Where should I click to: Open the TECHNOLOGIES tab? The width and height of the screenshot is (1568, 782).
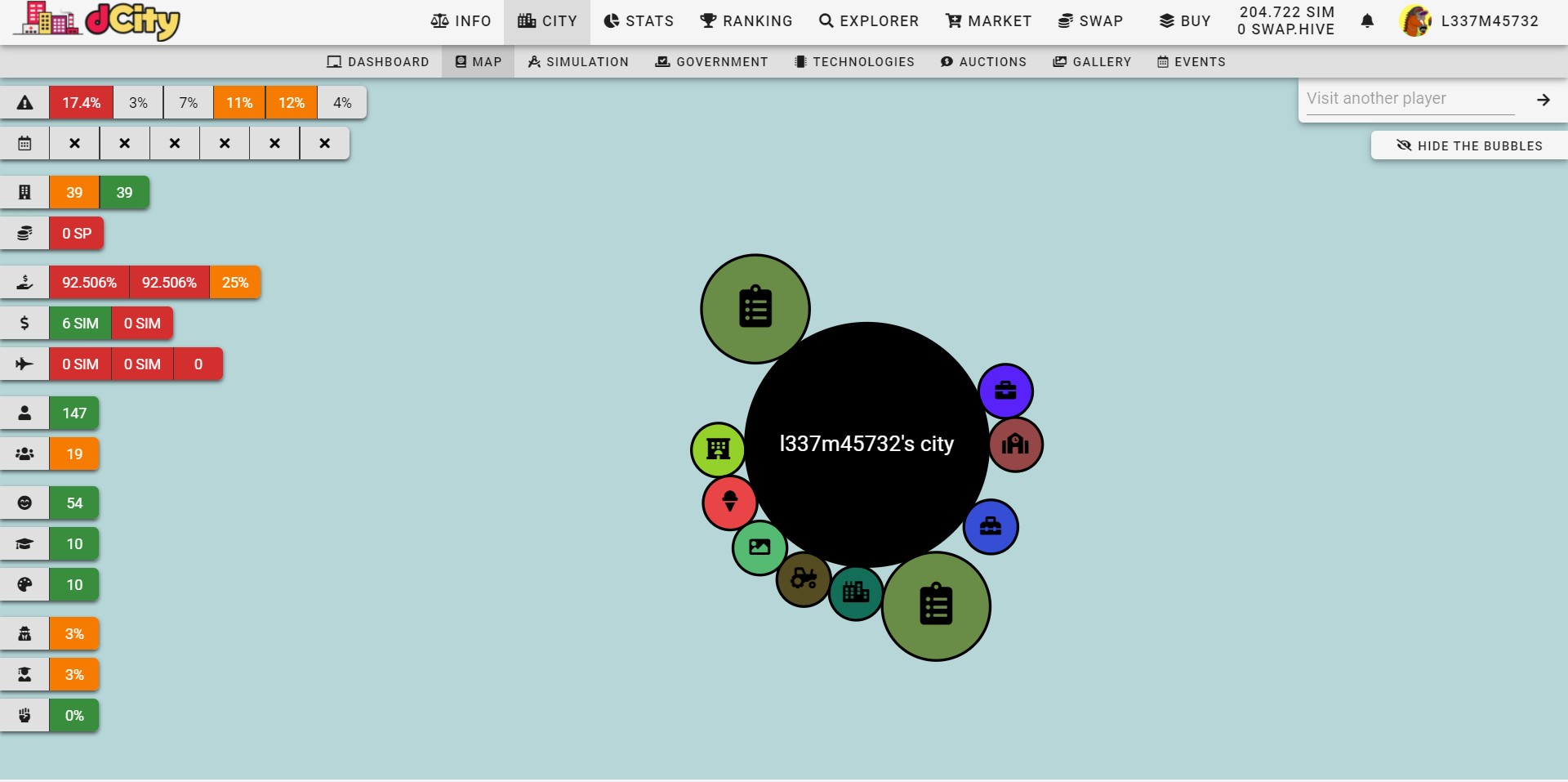(x=854, y=62)
